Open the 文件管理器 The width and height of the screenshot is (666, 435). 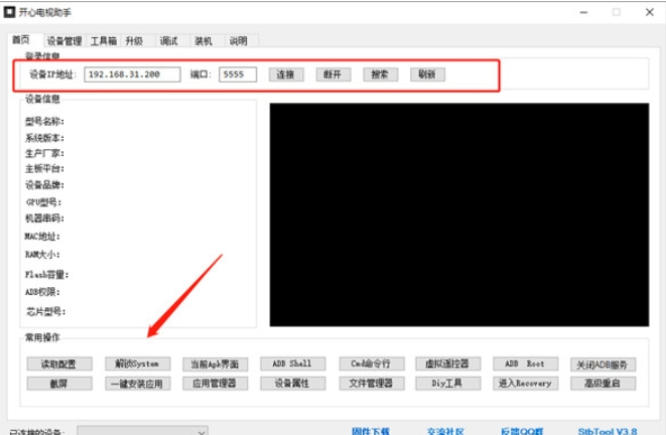click(x=371, y=383)
